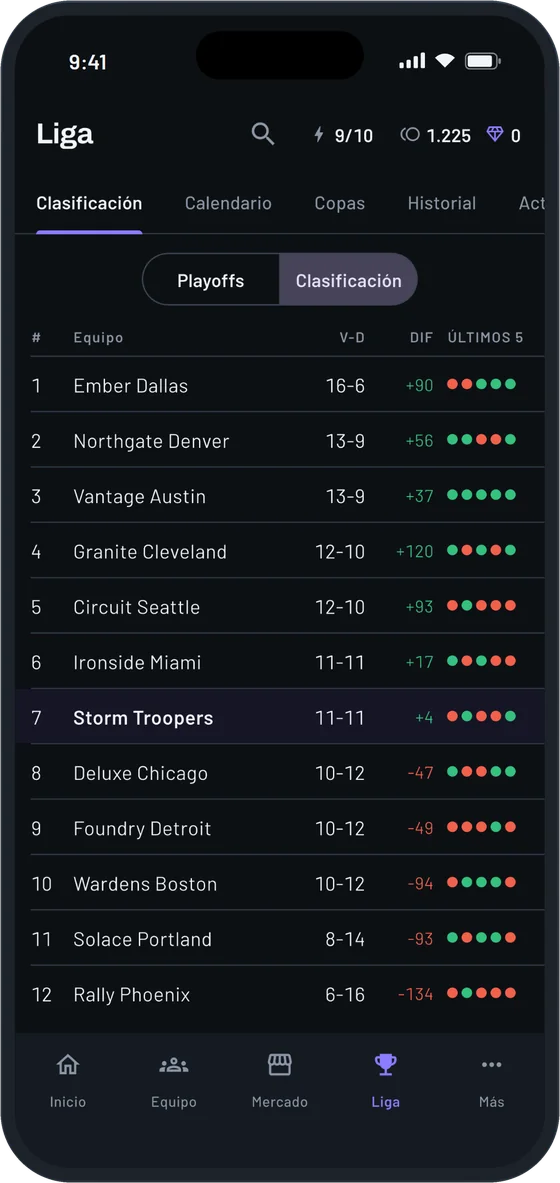
Task: Select the Liga trophy icon
Action: [386, 1065]
